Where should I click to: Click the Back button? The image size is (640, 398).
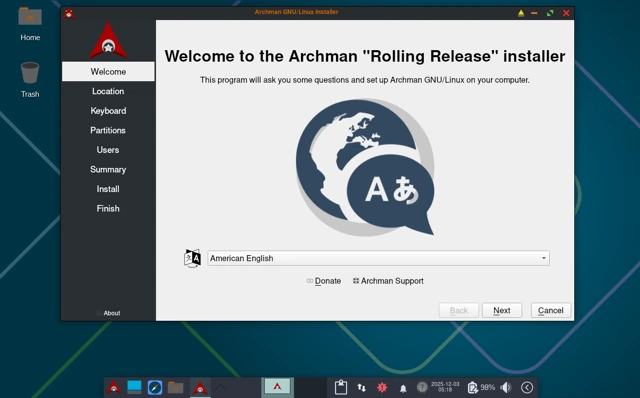459,310
